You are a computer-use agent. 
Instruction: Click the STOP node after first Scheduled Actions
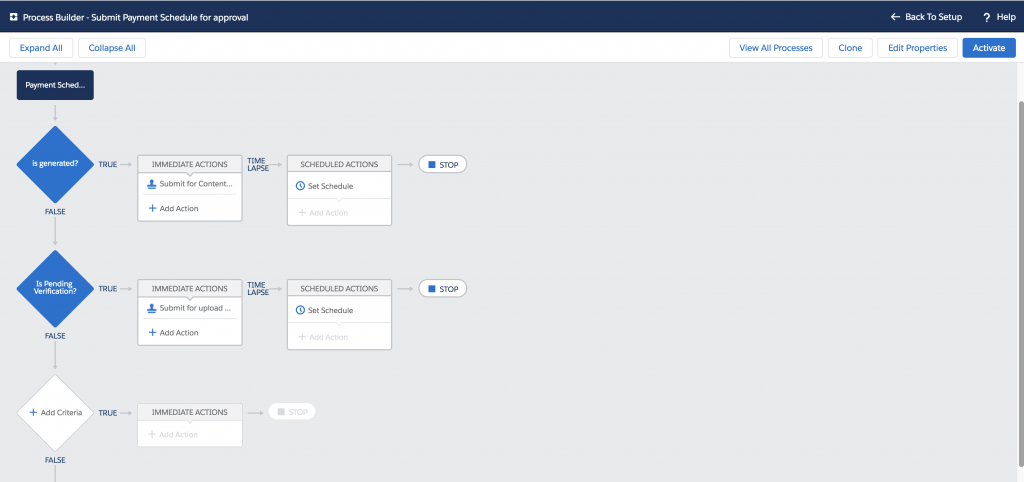(x=442, y=164)
